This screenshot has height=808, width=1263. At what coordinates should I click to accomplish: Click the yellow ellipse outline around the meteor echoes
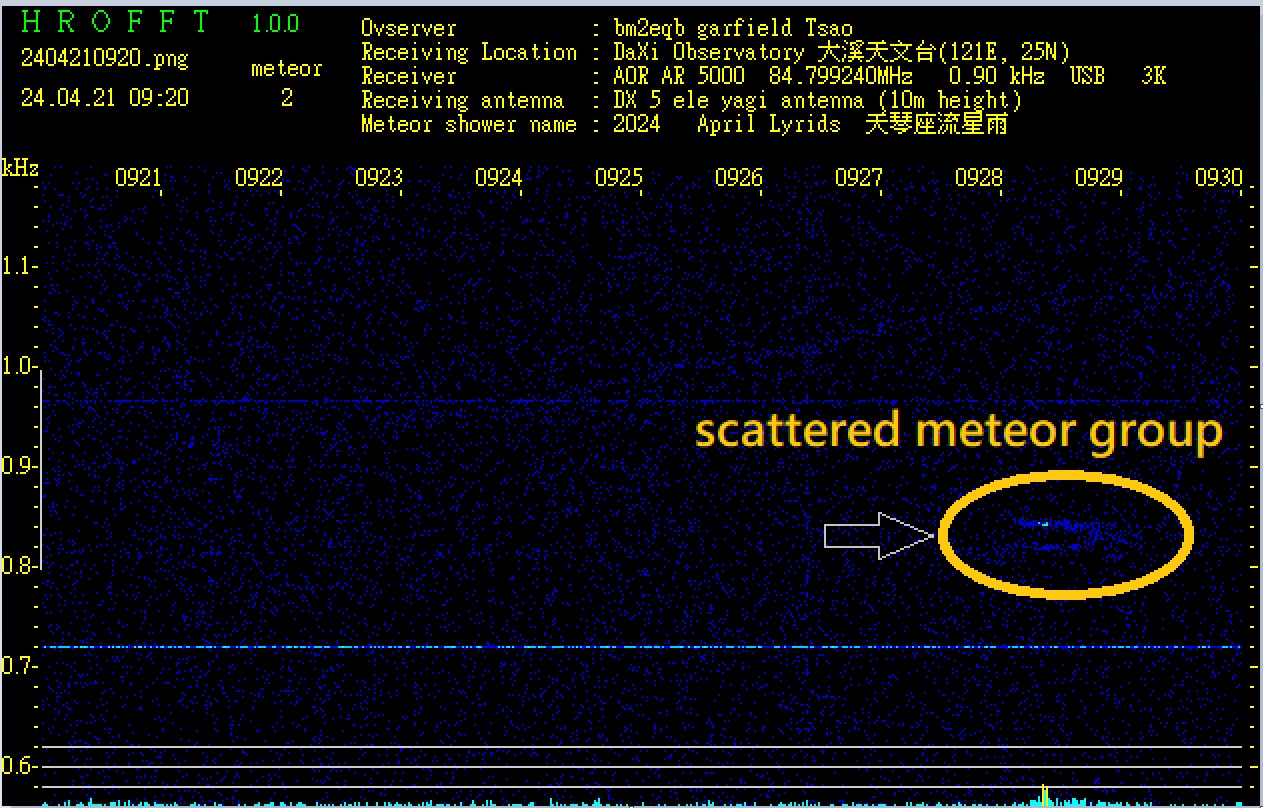coord(1064,475)
